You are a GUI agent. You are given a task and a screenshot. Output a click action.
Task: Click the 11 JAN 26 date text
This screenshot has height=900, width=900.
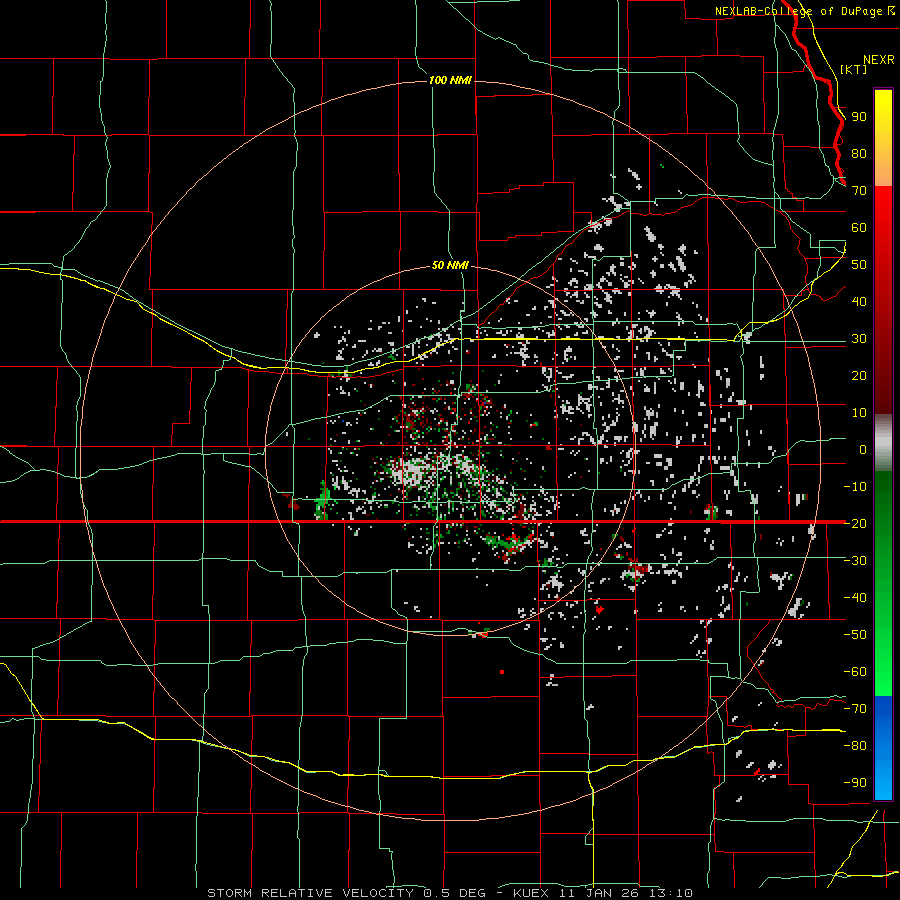click(x=601, y=893)
